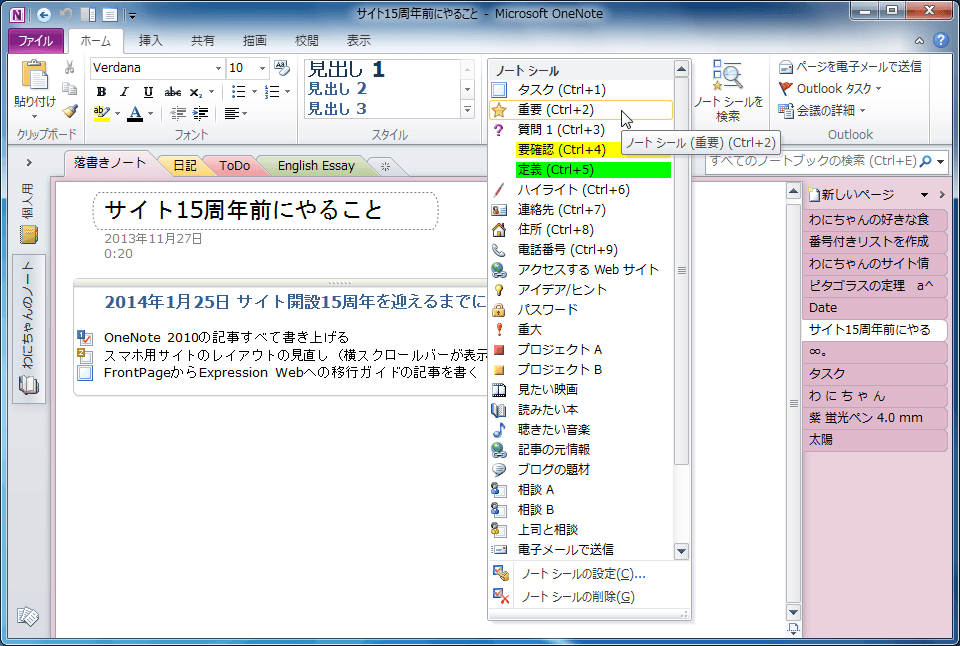Select the 重要 (Ctrl+2) star tag
This screenshot has width=960, height=646.
pyautogui.click(x=580, y=110)
